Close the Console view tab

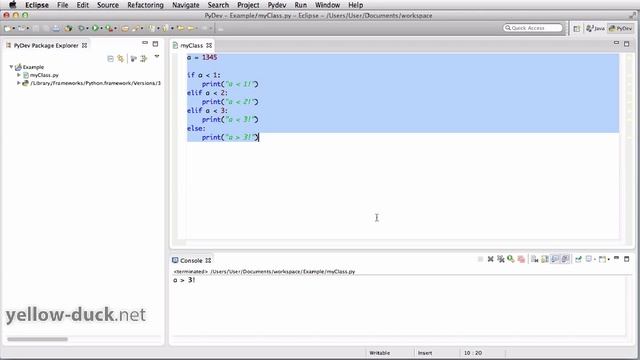[208, 260]
